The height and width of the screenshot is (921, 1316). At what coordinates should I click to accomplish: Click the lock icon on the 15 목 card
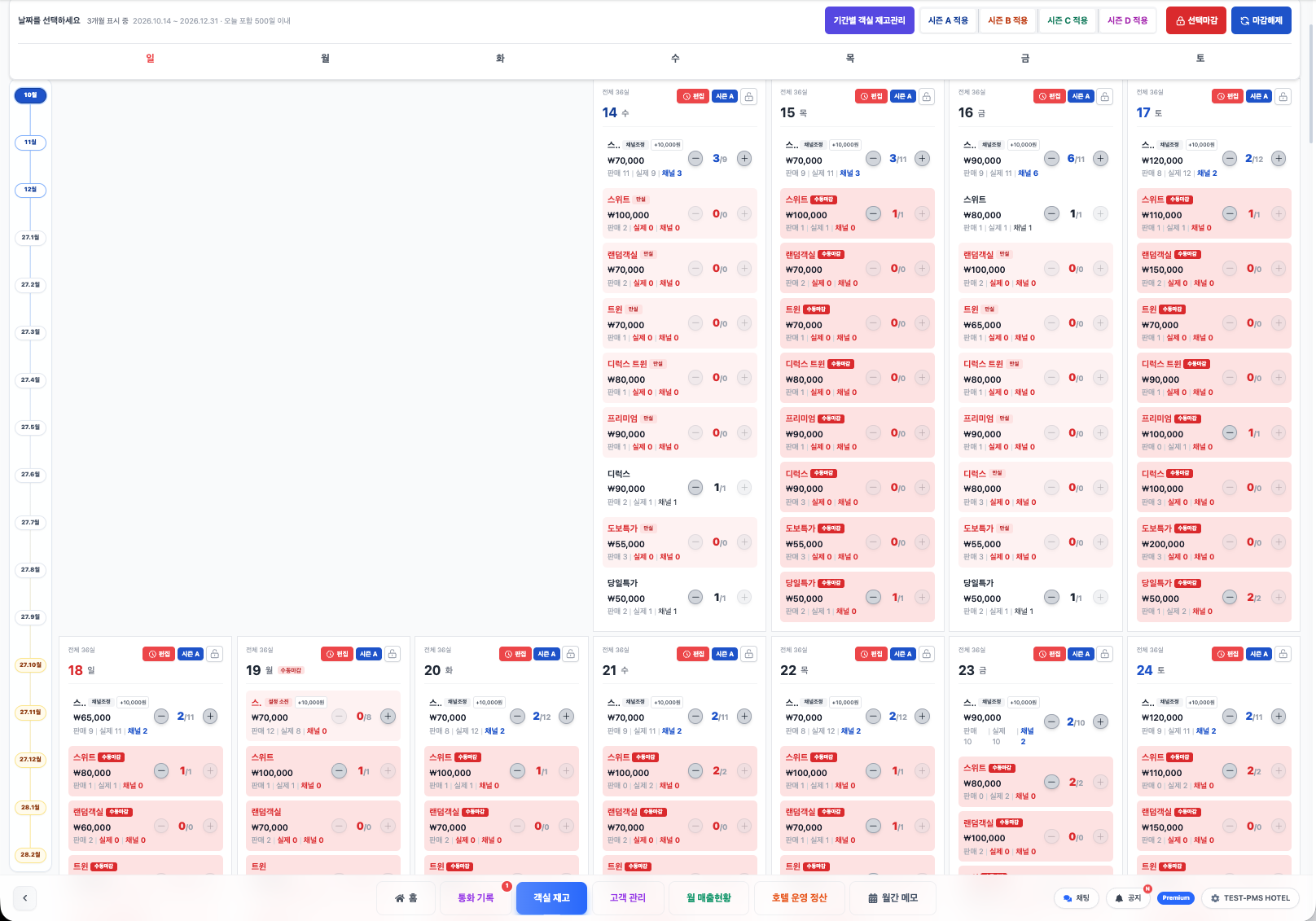pyautogui.click(x=927, y=96)
